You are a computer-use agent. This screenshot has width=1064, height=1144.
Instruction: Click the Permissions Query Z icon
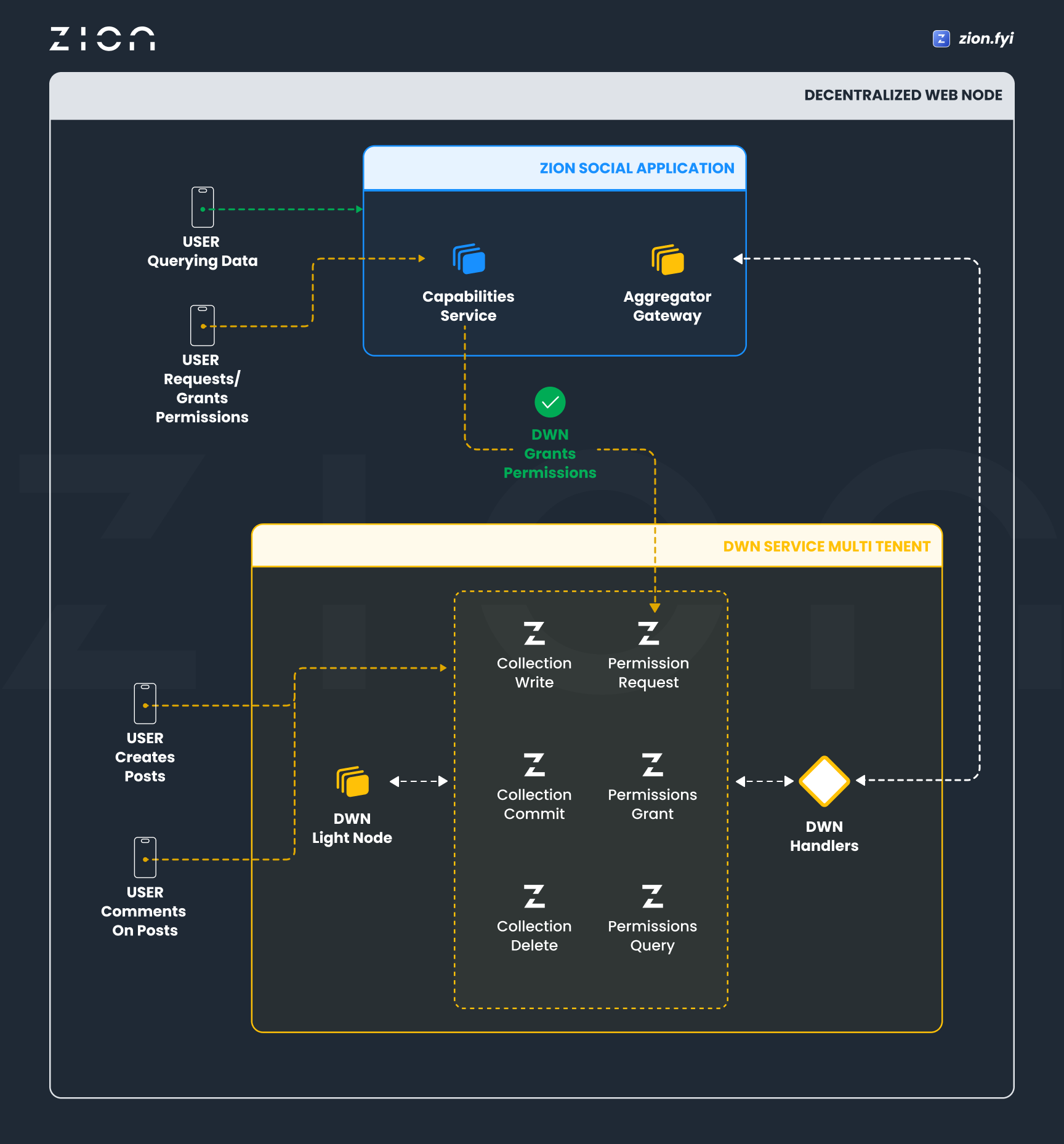point(652,896)
